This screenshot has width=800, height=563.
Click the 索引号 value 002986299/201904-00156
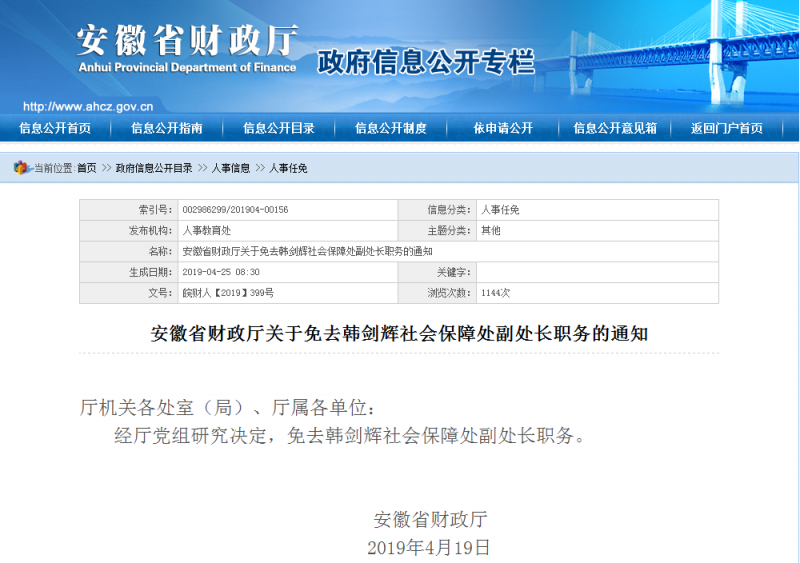[235, 210]
